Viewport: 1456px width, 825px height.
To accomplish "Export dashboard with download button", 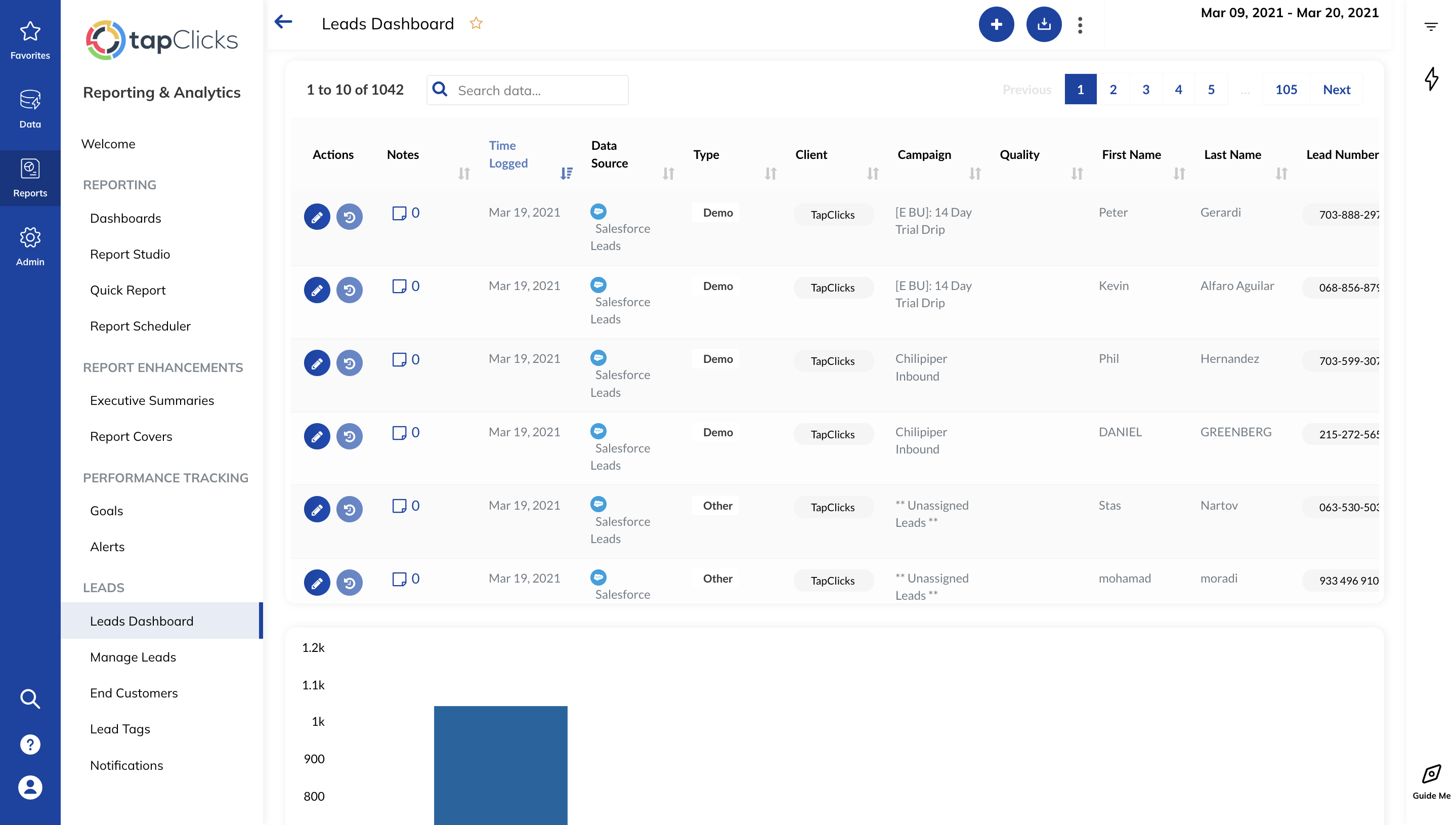I will coord(1044,24).
